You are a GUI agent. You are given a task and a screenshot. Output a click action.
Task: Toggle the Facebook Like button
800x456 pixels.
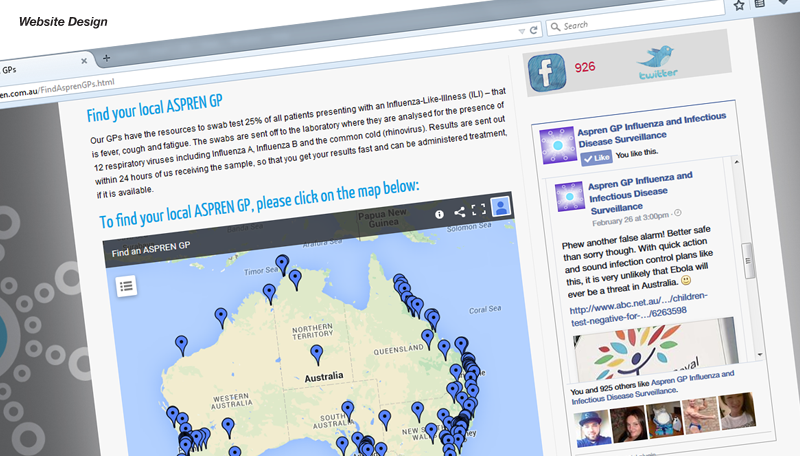tap(596, 158)
